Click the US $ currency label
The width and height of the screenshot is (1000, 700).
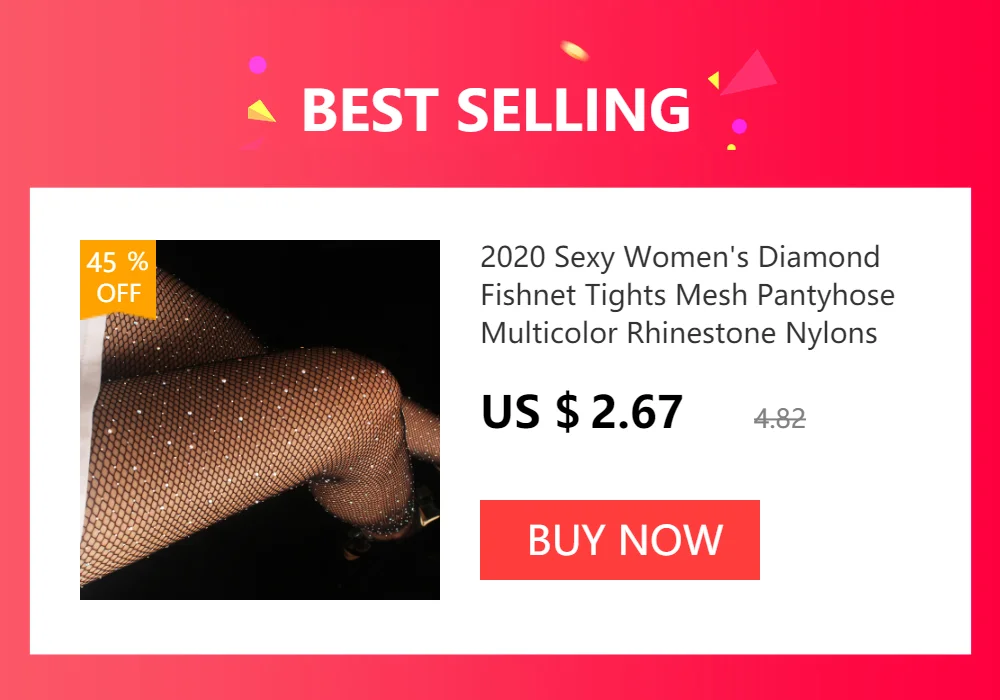pos(531,412)
